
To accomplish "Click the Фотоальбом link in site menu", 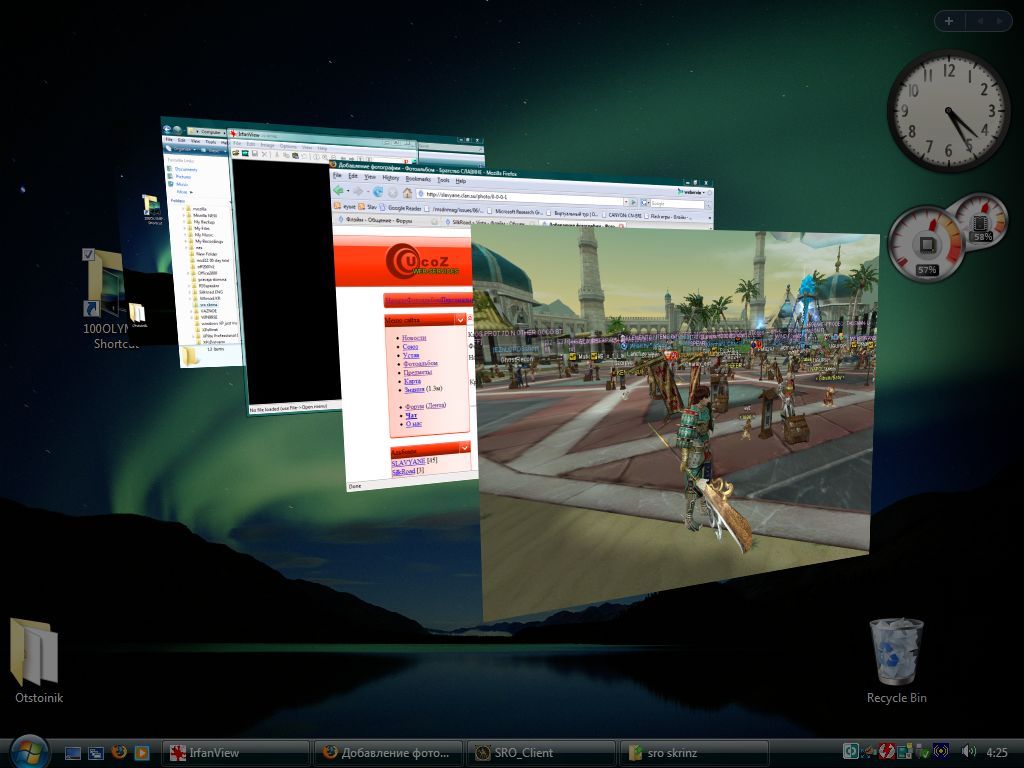I will pos(420,363).
